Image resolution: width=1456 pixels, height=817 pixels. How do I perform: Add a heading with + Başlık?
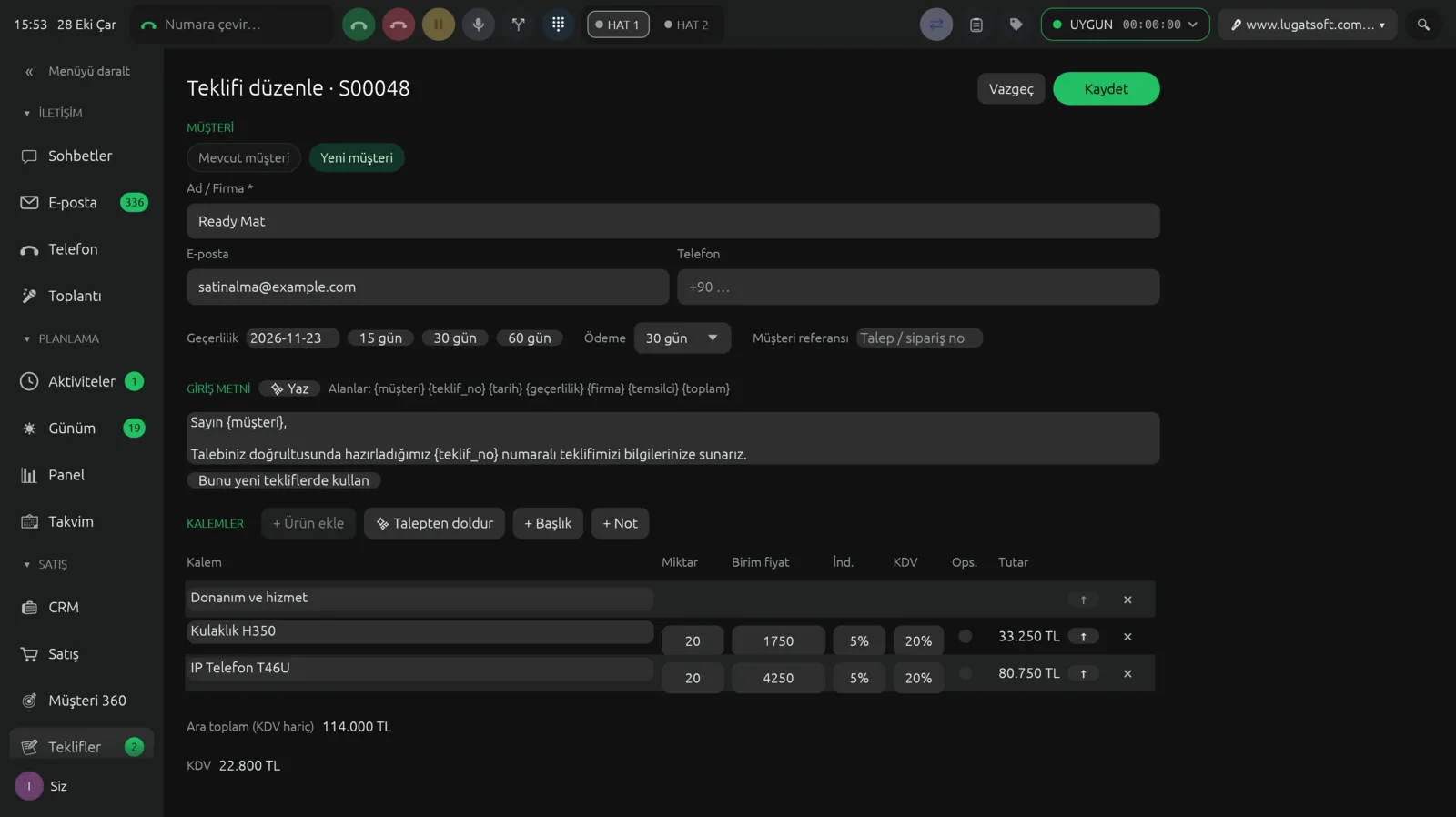548,524
